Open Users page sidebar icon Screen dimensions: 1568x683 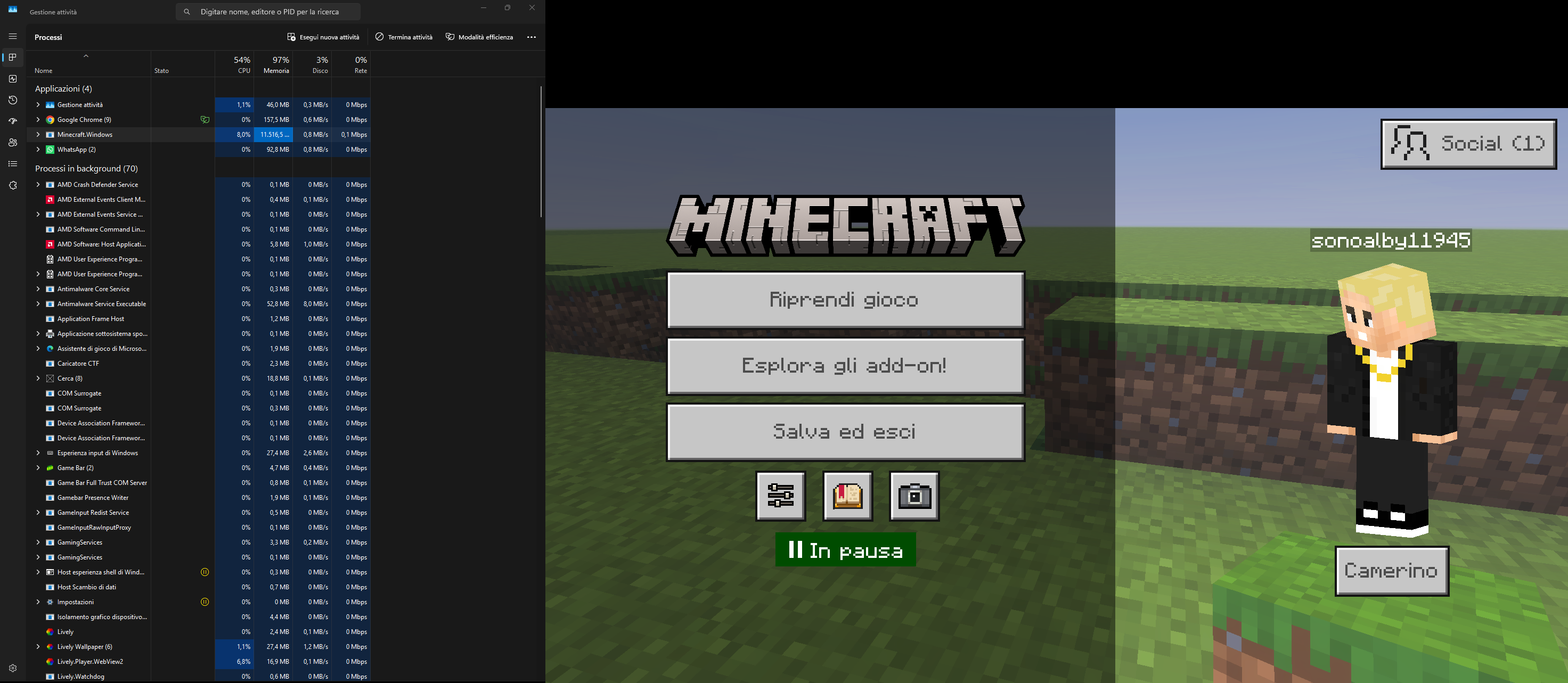[13, 142]
